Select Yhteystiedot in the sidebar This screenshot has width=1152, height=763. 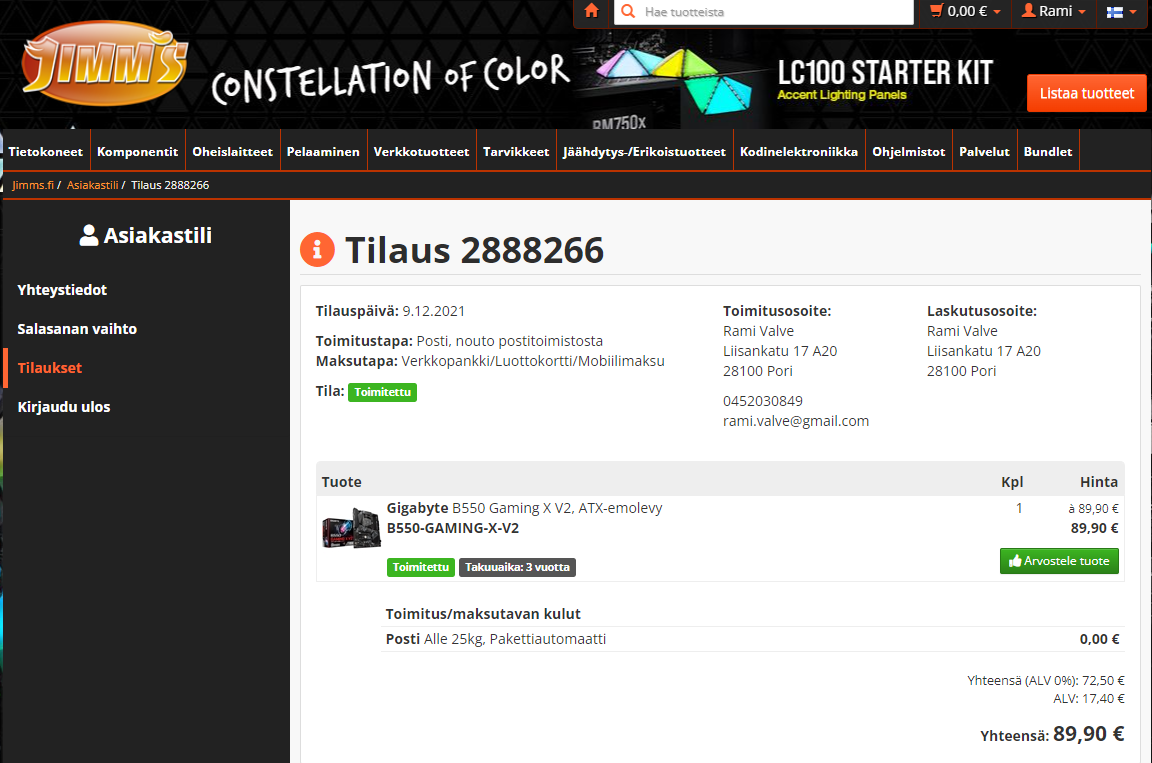(62, 290)
